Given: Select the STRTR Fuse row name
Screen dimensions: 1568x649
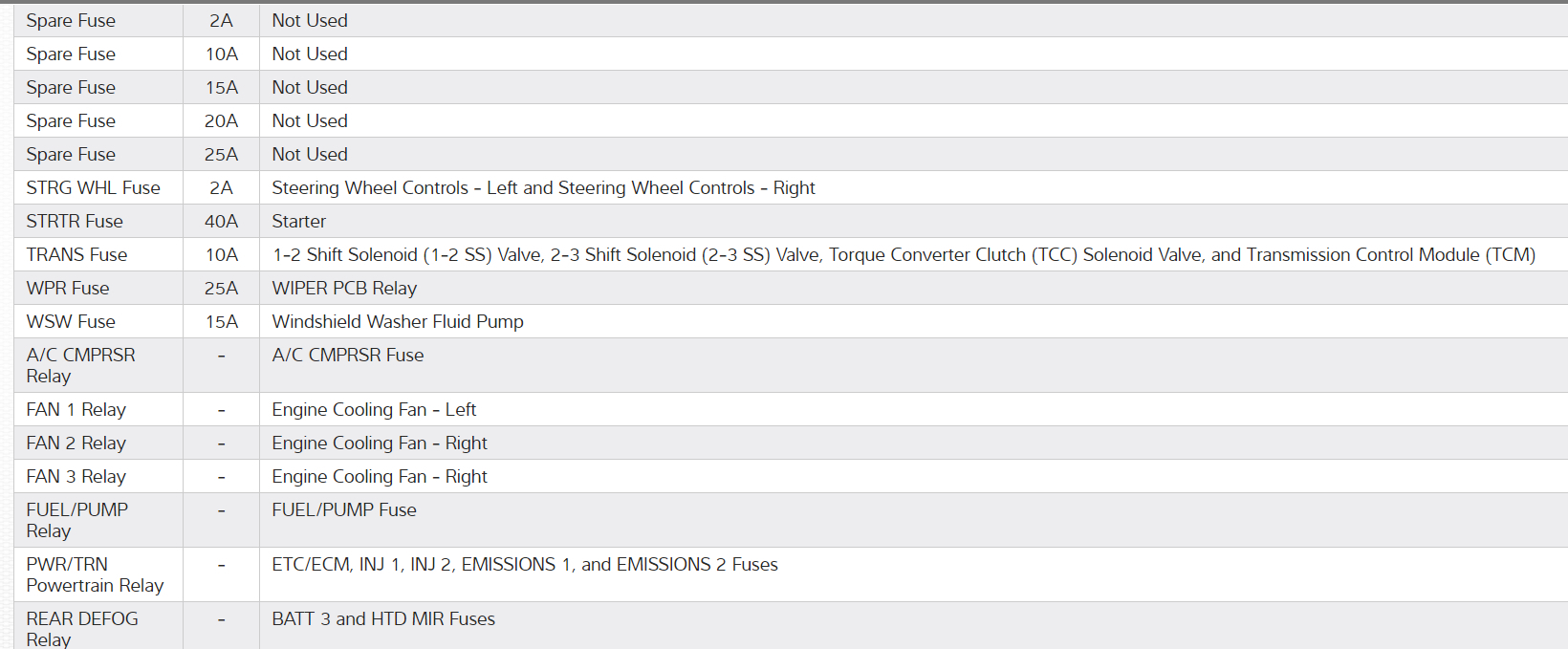Looking at the screenshot, I should 75,222.
